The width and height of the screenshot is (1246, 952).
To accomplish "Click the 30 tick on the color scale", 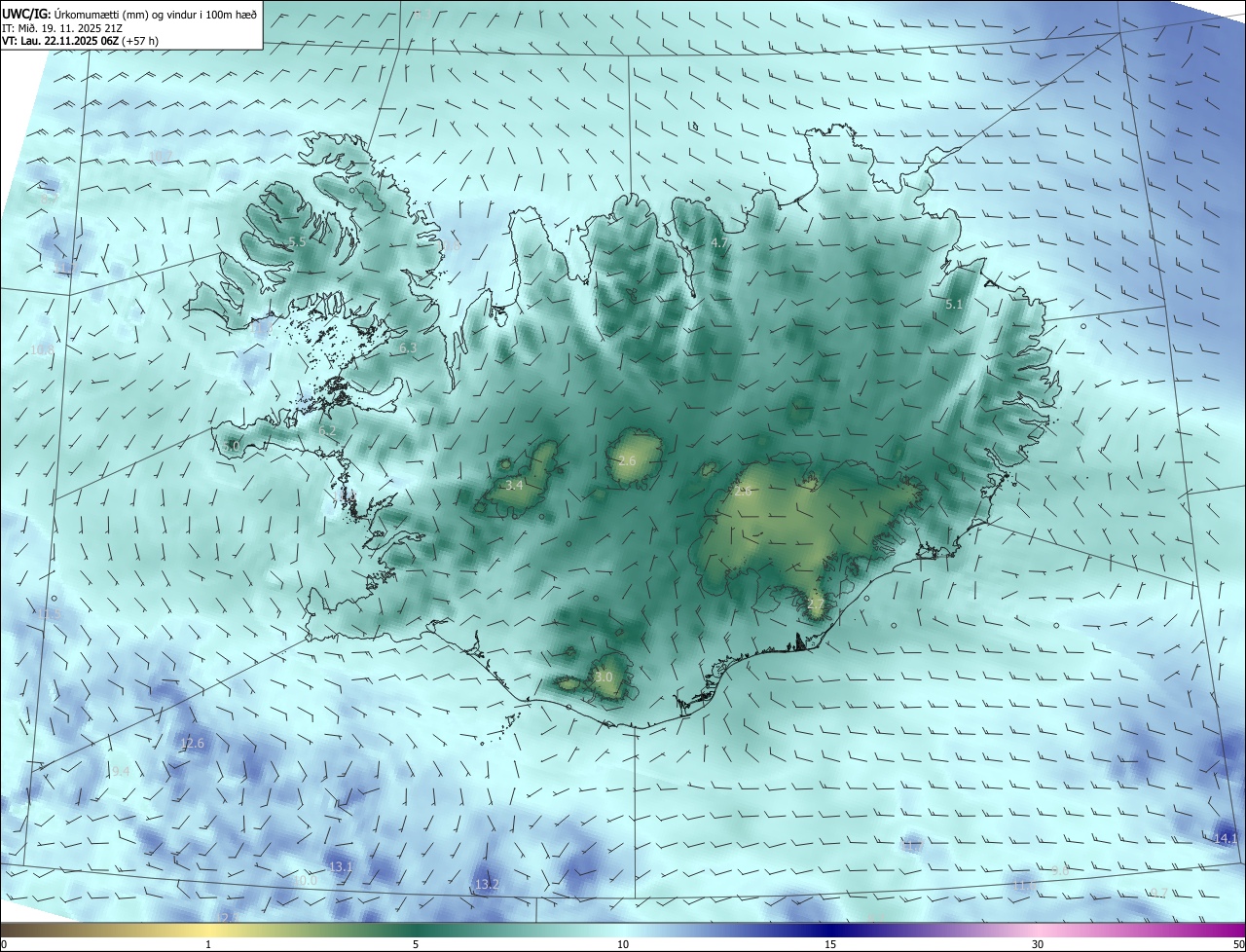I will pos(1038,944).
